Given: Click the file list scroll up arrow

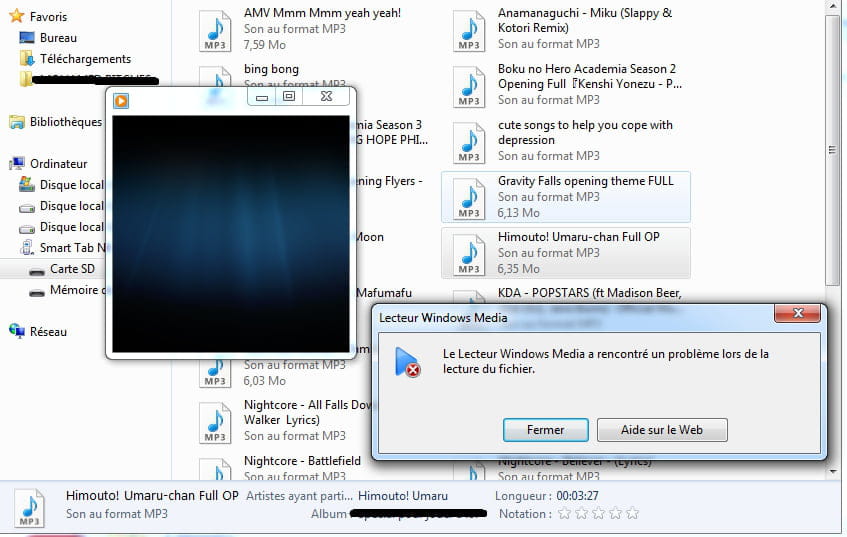Looking at the screenshot, I should [832, 6].
